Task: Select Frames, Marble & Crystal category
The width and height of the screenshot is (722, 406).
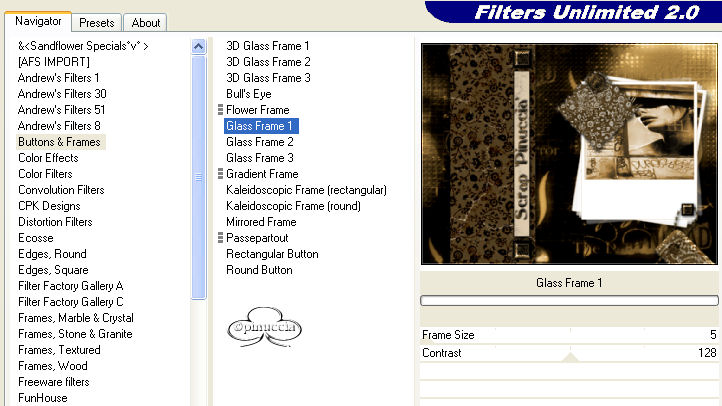Action: pos(76,318)
